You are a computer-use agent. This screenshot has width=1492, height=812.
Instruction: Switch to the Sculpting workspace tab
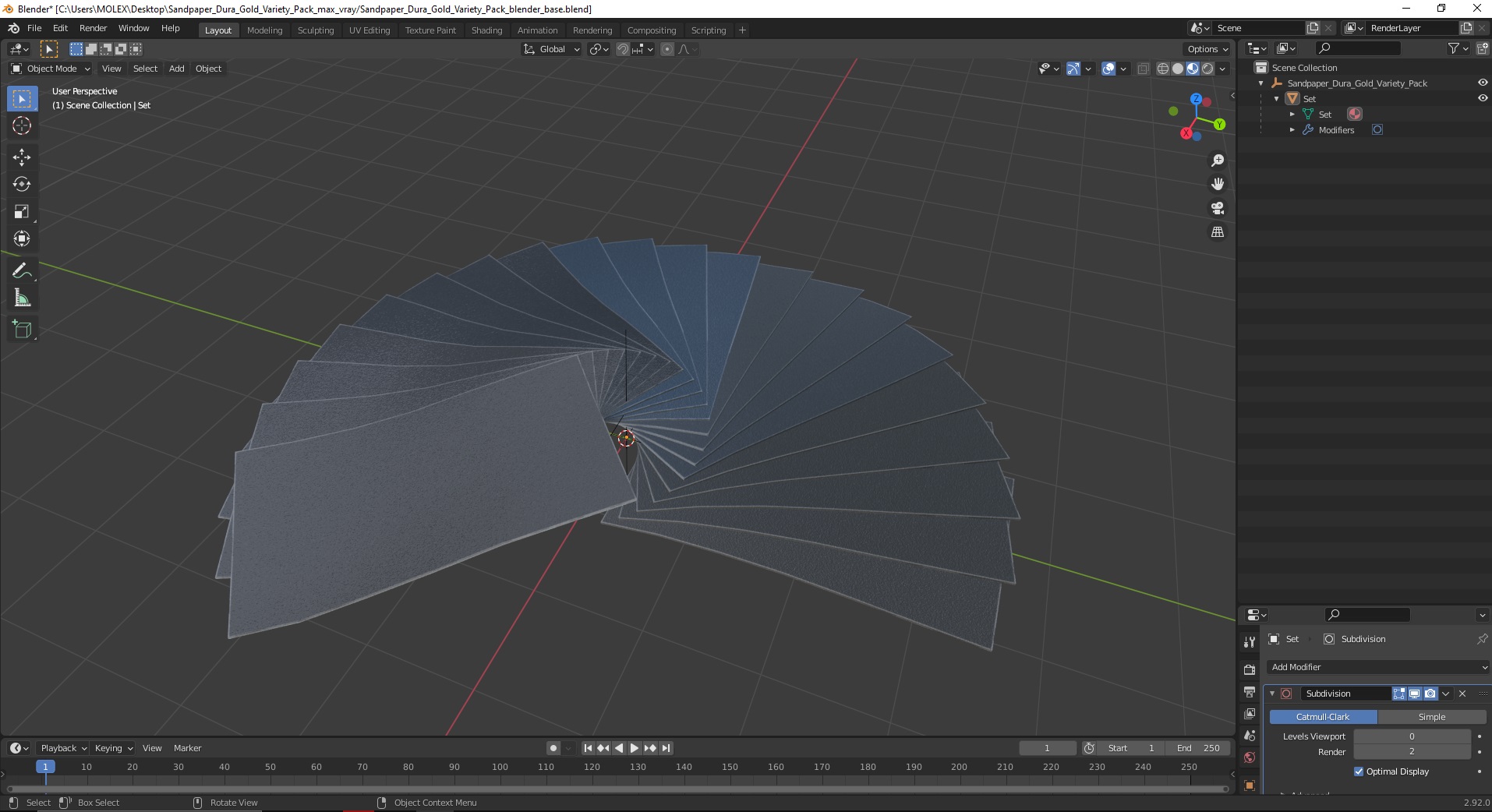pyautogui.click(x=316, y=30)
